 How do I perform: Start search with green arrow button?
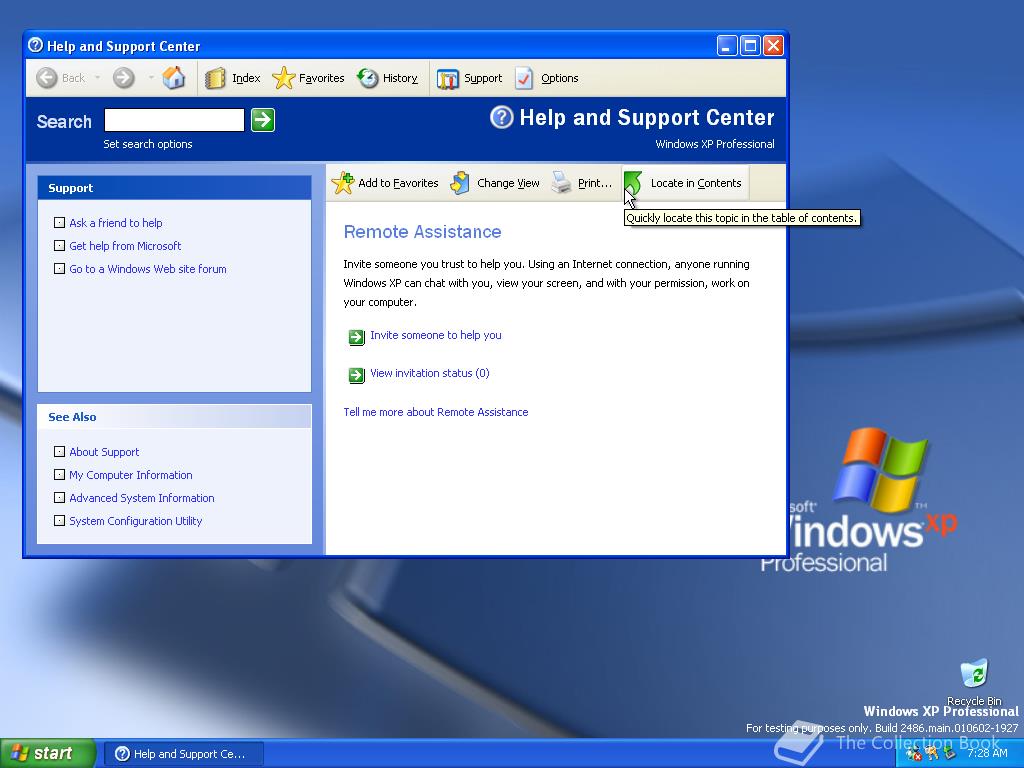tap(263, 120)
